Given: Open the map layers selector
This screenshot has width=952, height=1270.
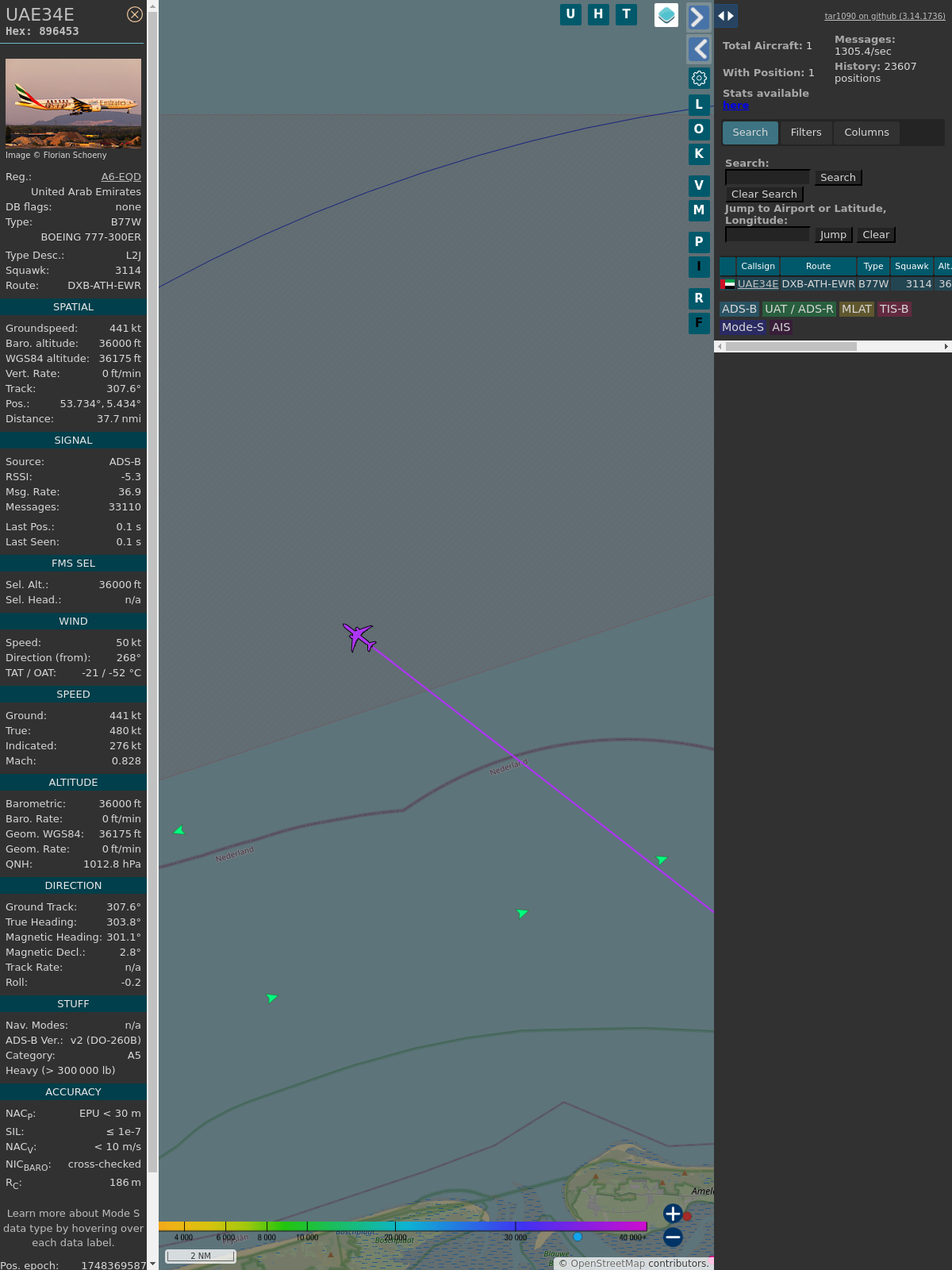Looking at the screenshot, I should pyautogui.click(x=666, y=15).
